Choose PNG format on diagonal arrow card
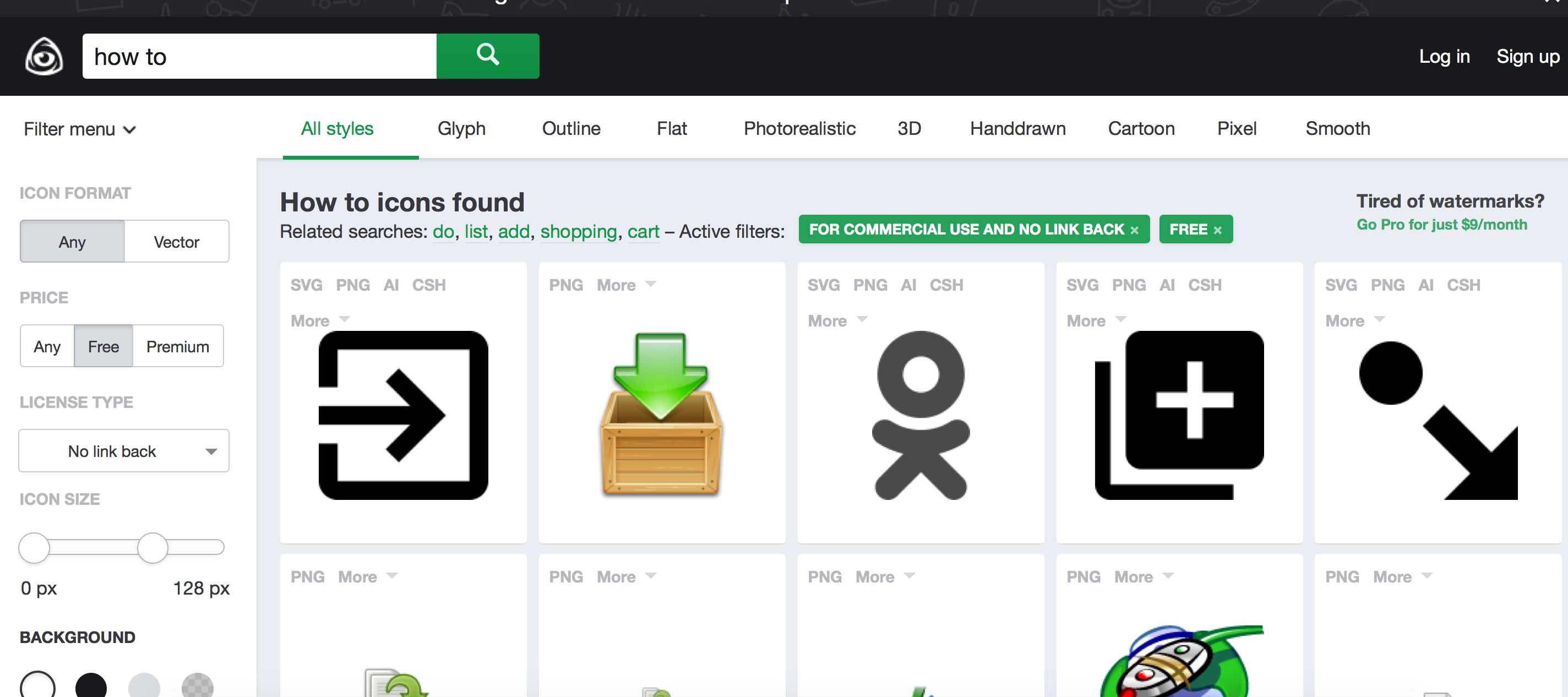Image resolution: width=1568 pixels, height=697 pixels. tap(1388, 285)
